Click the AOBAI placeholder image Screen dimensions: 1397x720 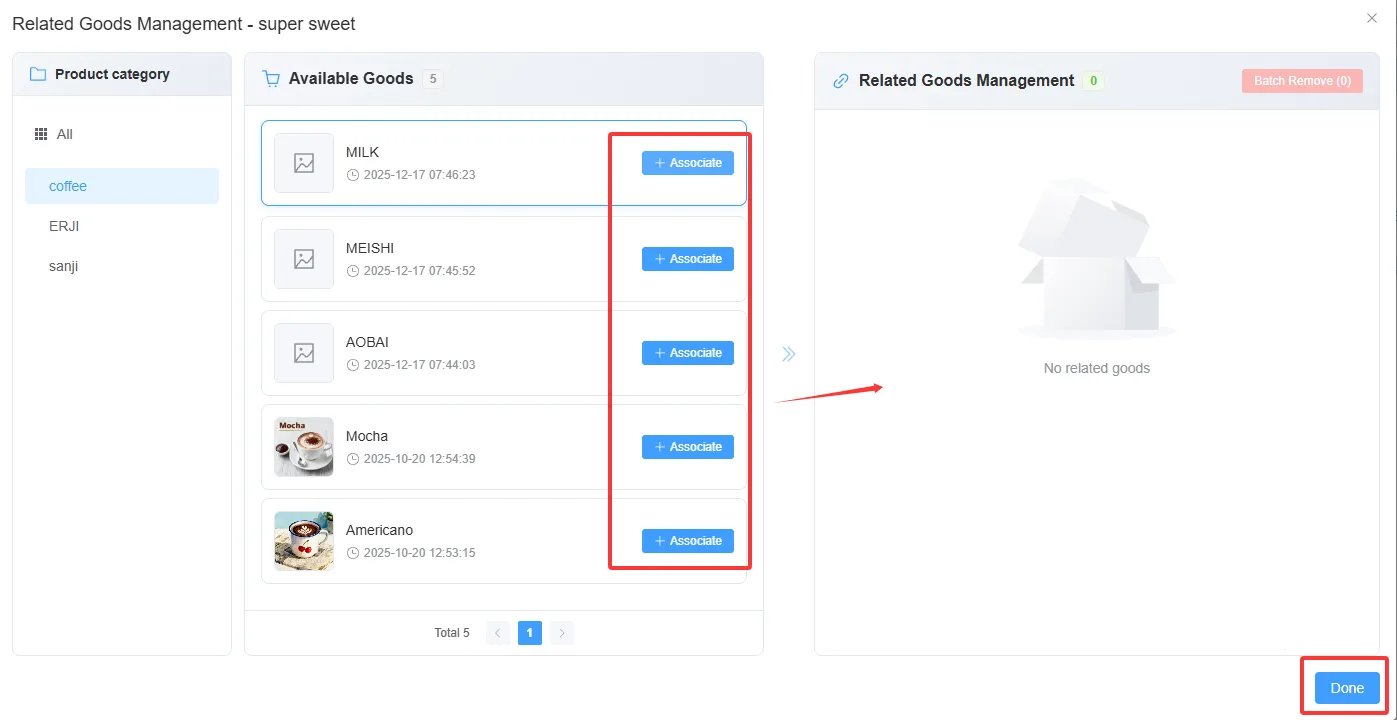[304, 353]
